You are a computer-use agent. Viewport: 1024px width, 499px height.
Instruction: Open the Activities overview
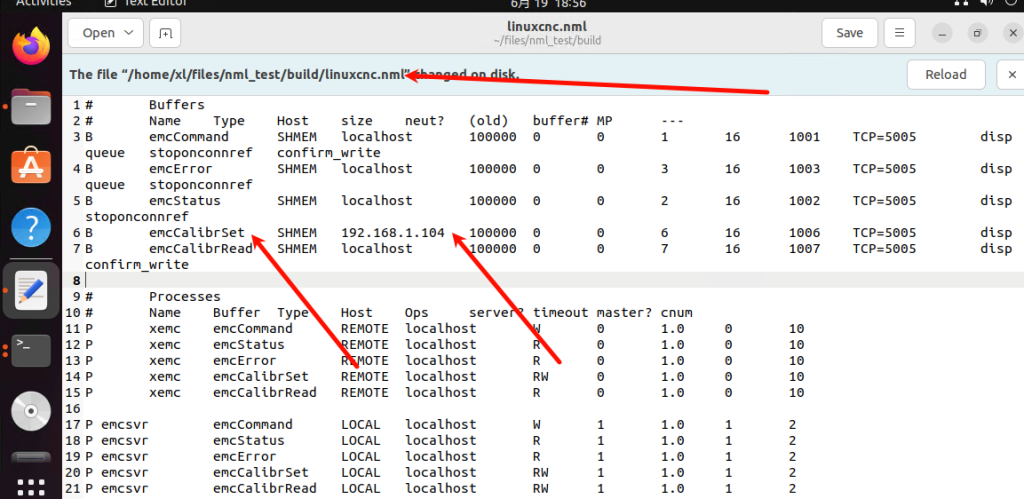point(43,3)
